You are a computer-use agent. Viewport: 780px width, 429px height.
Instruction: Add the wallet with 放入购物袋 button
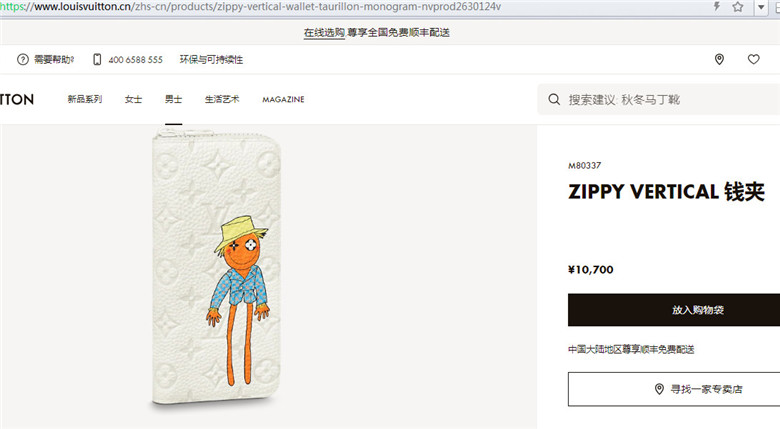[674, 310]
